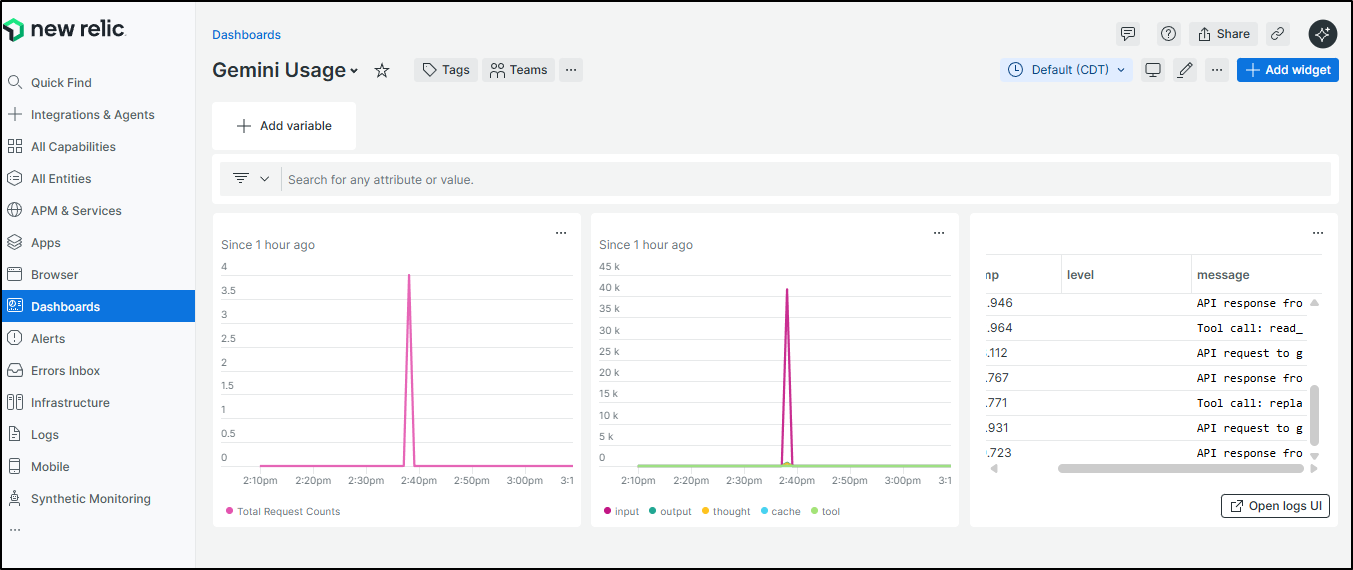Open New Relic AI assistant sparkle icon
The image size is (1353, 570).
(1322, 33)
